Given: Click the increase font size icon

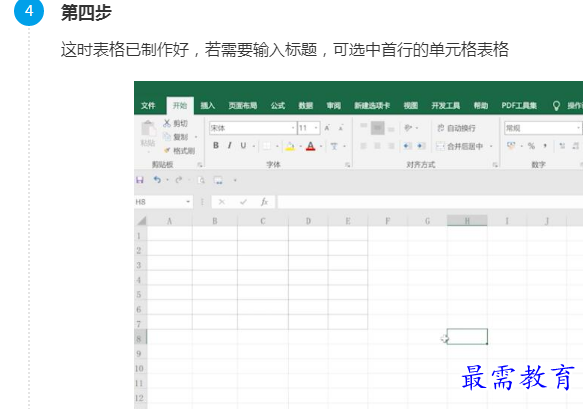Looking at the screenshot, I should click(x=327, y=128).
